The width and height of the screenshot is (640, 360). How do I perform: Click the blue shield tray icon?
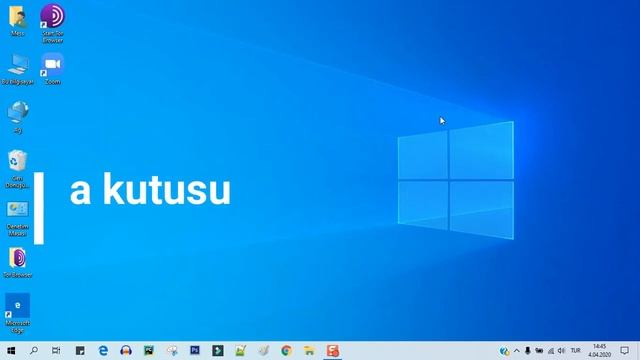click(504, 351)
